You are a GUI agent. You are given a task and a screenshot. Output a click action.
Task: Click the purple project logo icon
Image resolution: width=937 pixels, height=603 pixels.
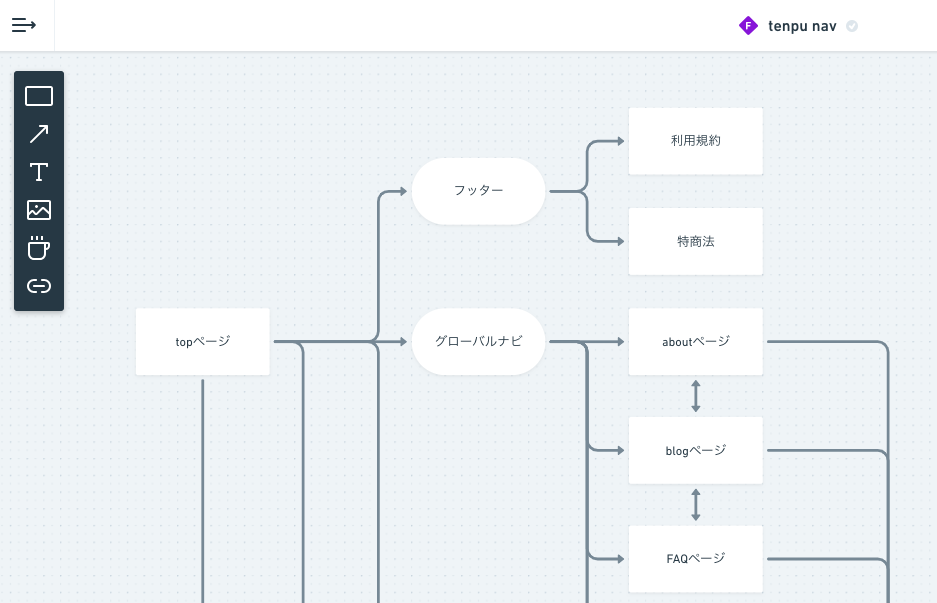(x=748, y=26)
